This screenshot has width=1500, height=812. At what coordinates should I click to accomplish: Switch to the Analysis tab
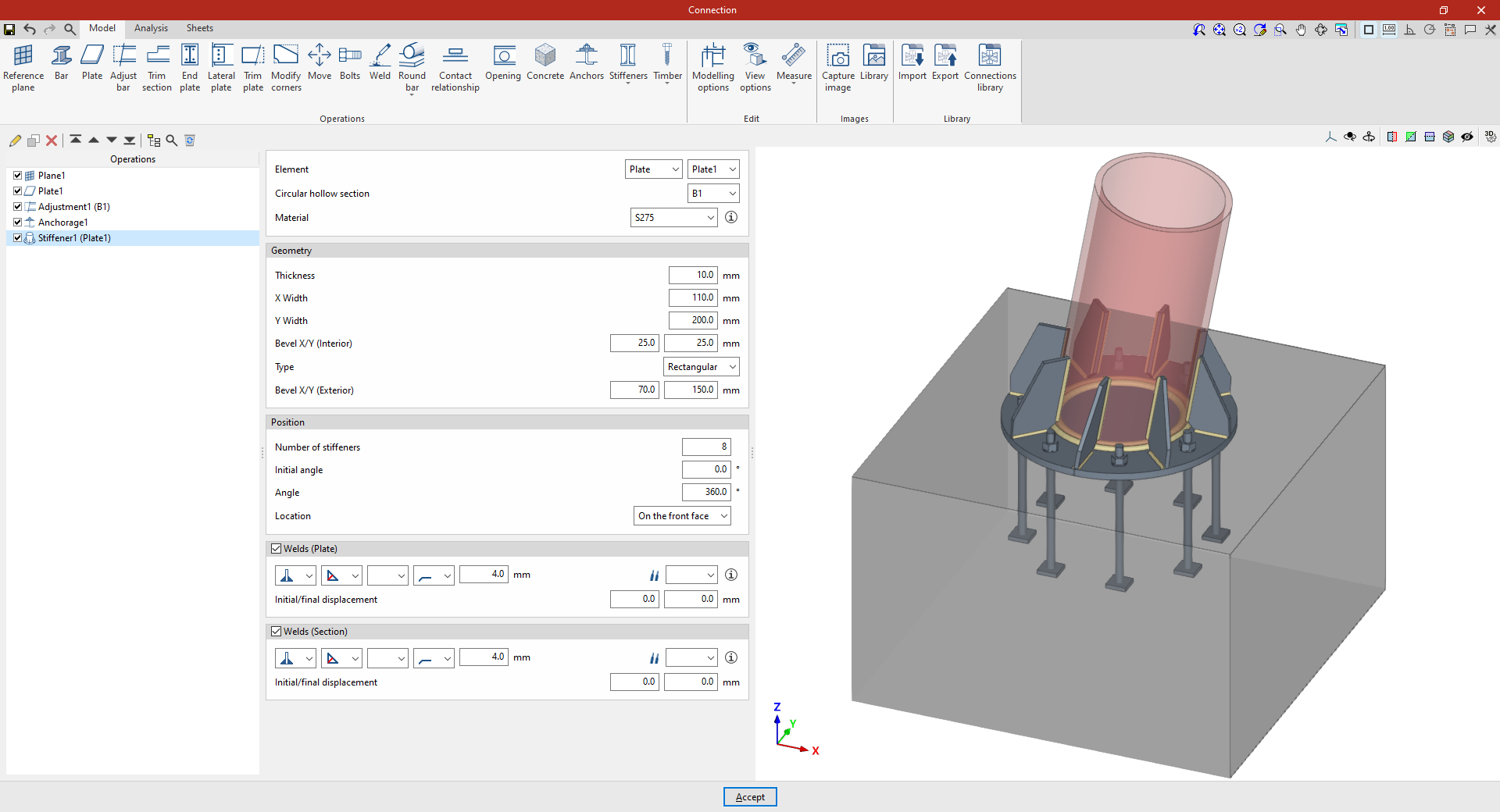click(x=151, y=28)
